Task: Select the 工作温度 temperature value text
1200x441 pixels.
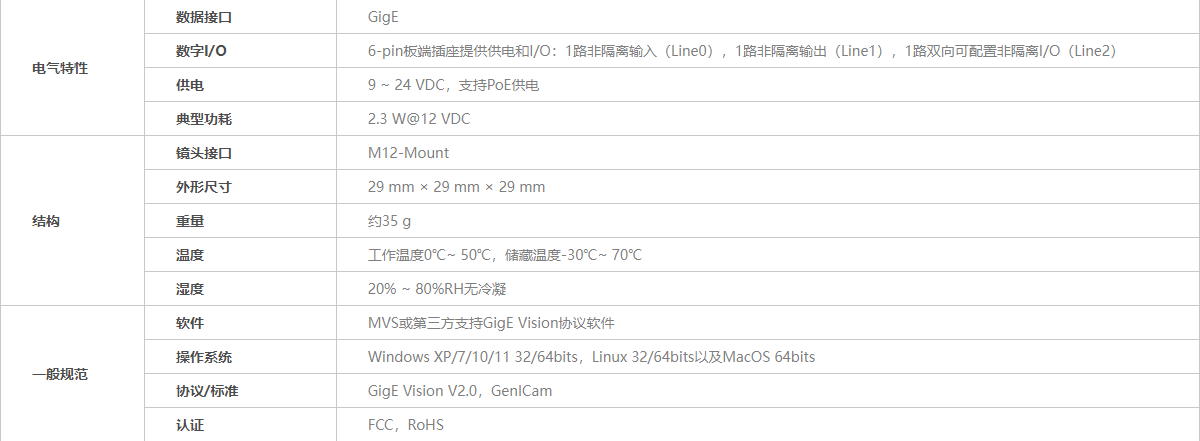Action: click(505, 255)
